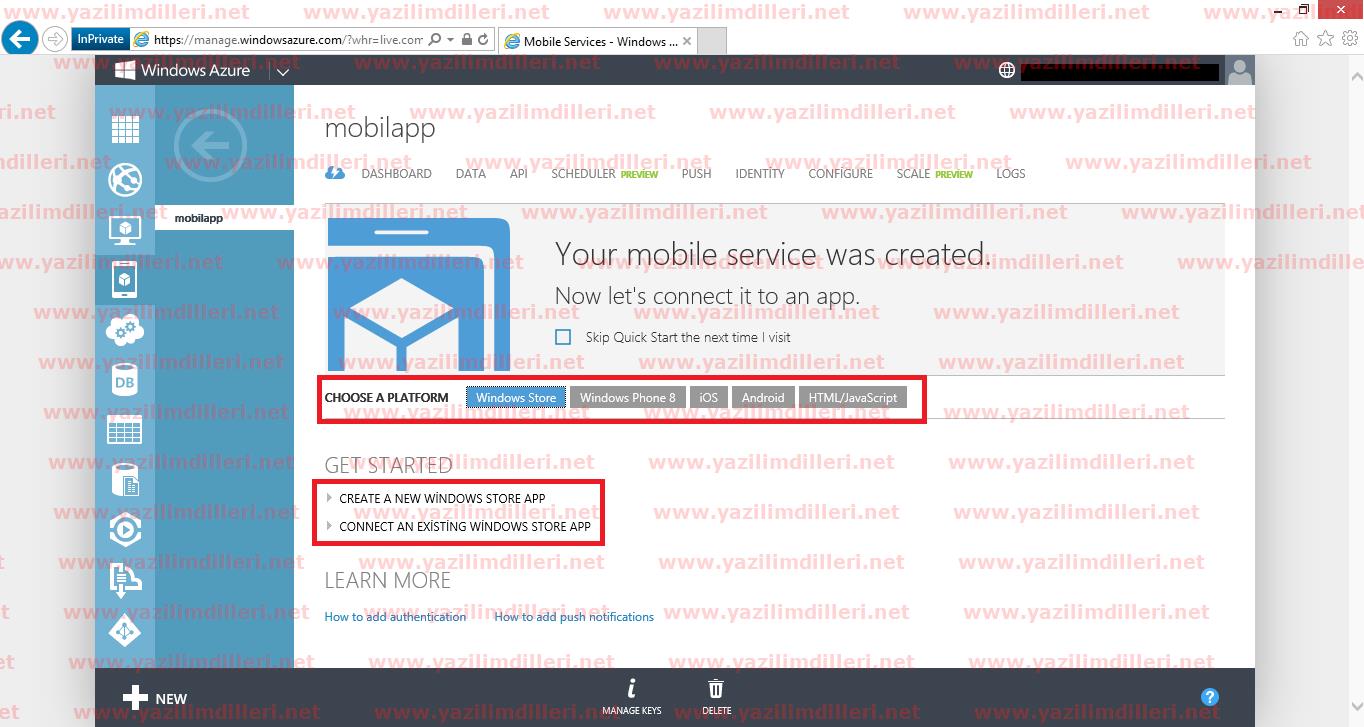The height and width of the screenshot is (727, 1364).
Task: Open All Items grid icon in sidebar
Action: 125,129
